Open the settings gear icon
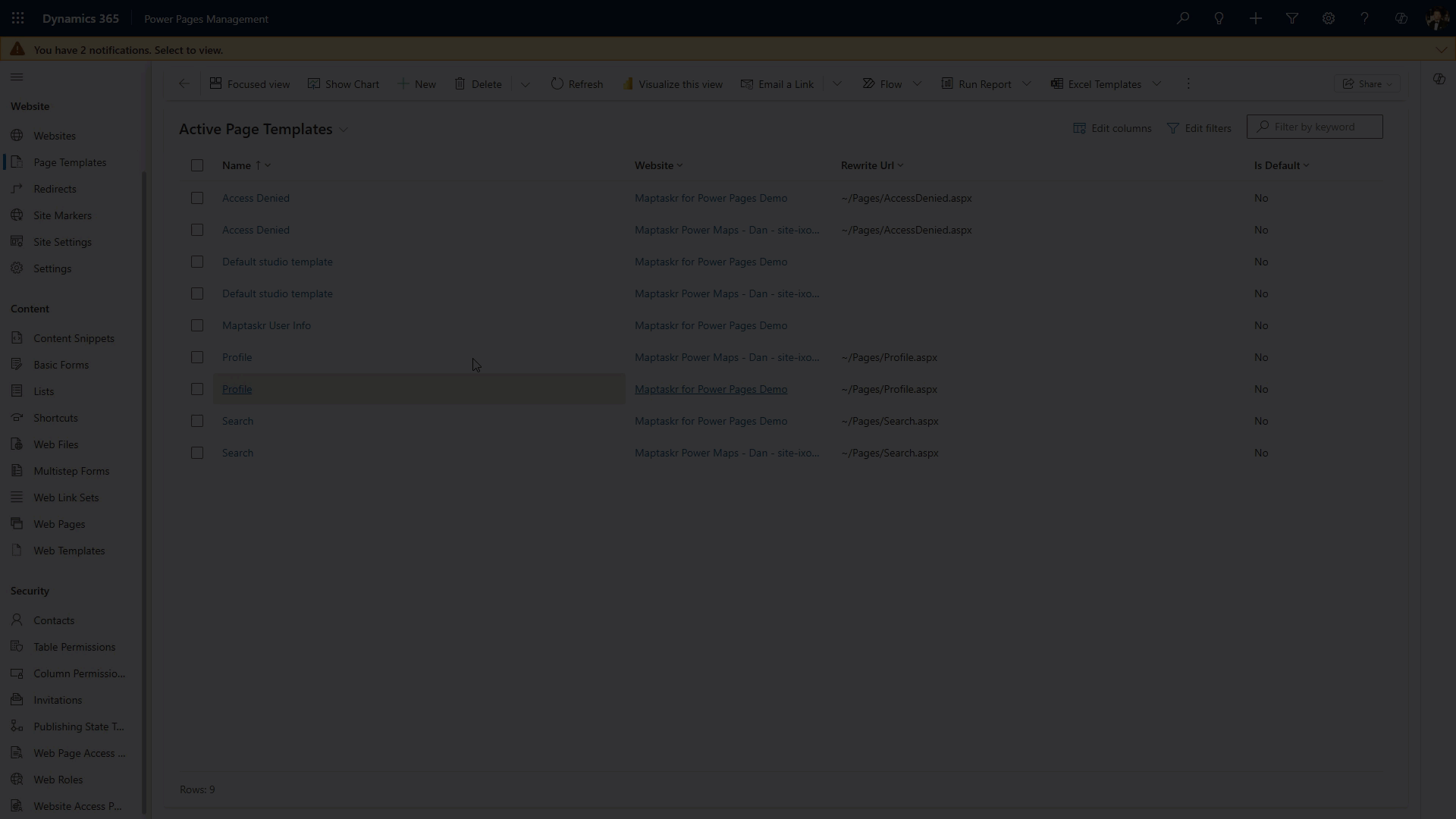1456x819 pixels. [1329, 18]
